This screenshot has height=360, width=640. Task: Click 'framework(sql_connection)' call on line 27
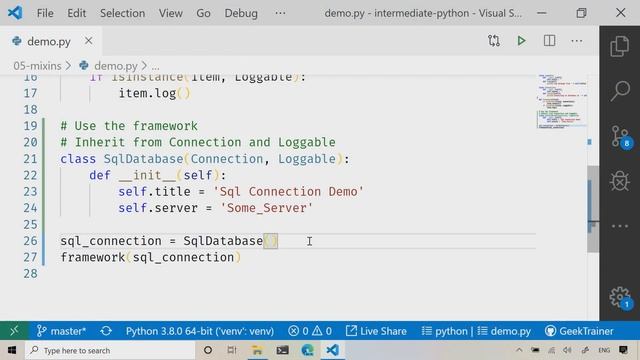[151, 257]
